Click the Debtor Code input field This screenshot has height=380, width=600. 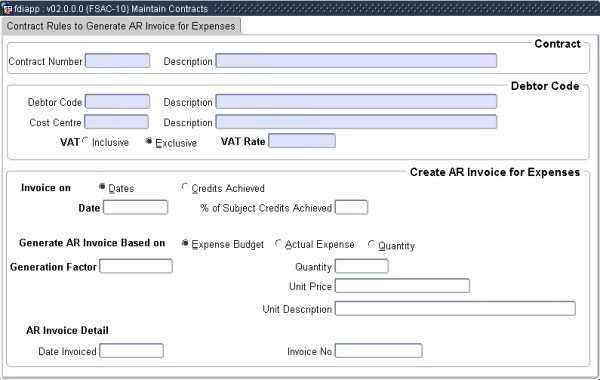point(117,102)
